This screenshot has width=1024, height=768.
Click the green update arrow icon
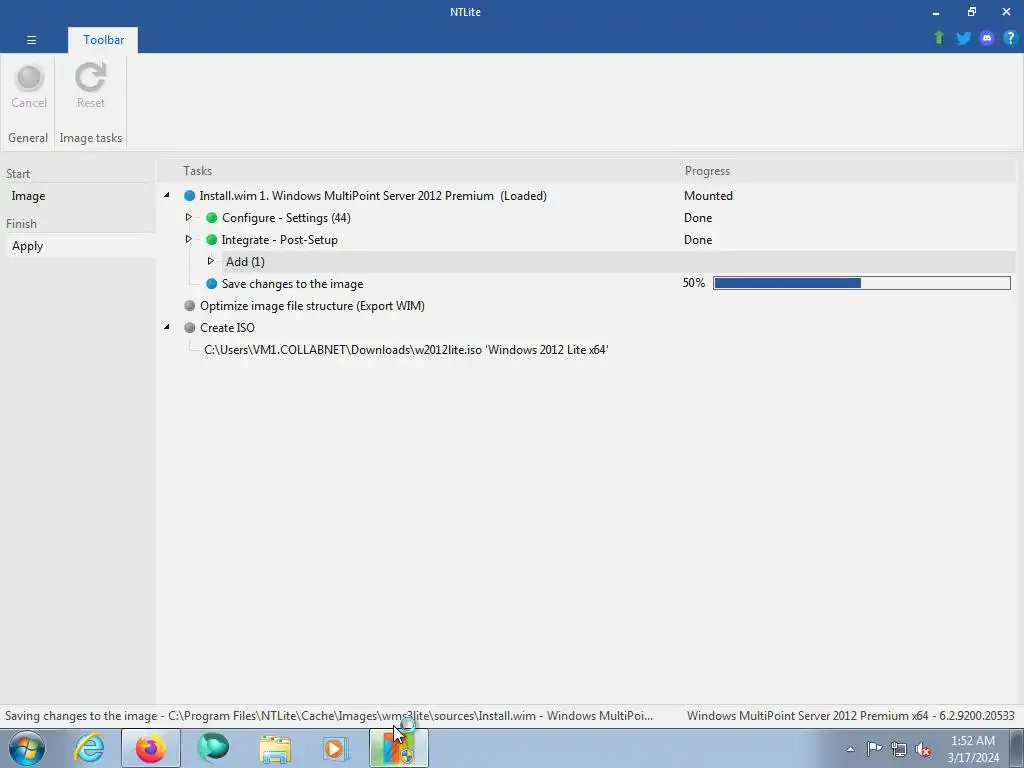pos(939,38)
